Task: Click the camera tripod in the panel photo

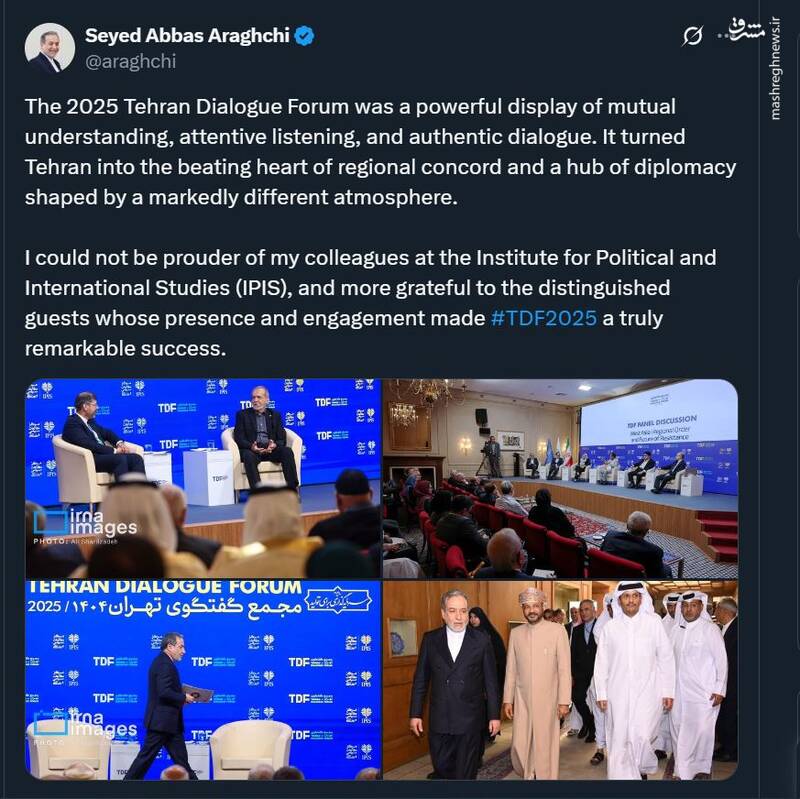Action: pos(491,456)
